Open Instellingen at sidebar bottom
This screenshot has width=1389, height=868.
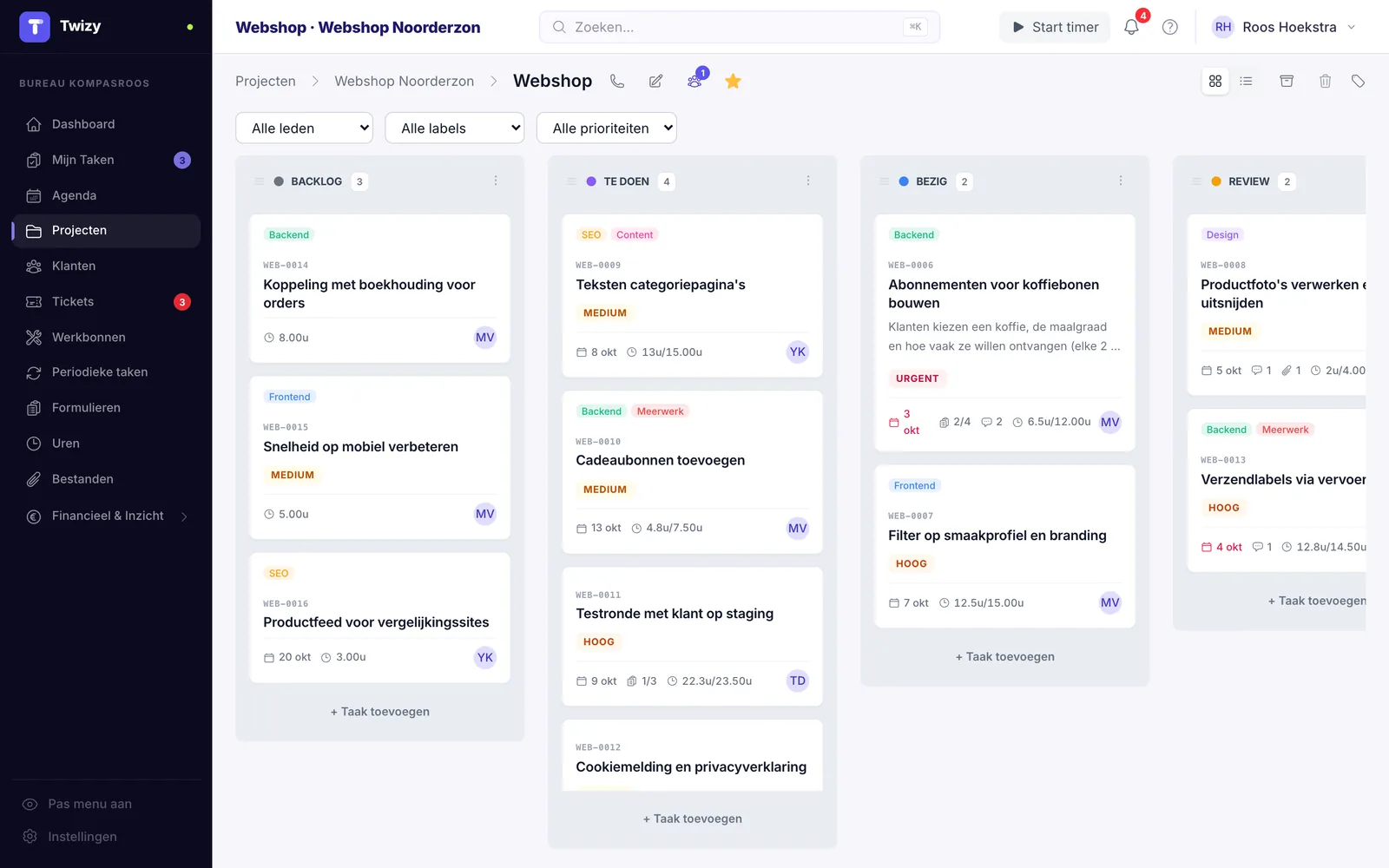tap(82, 837)
